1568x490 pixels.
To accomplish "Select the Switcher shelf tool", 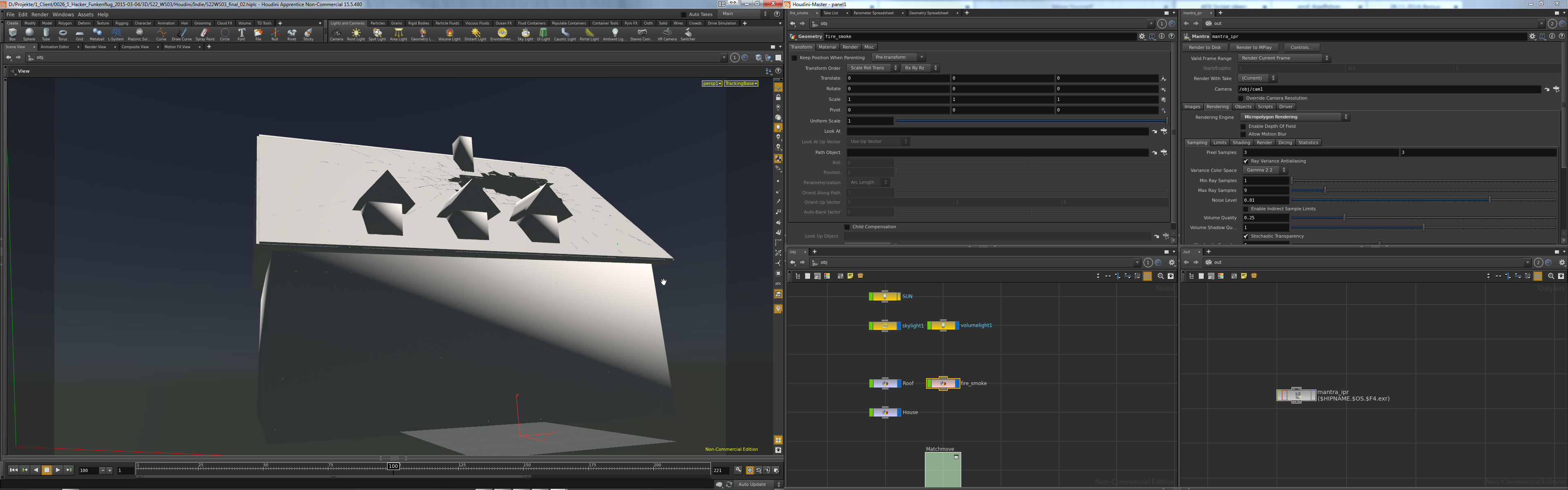I will pos(688,34).
